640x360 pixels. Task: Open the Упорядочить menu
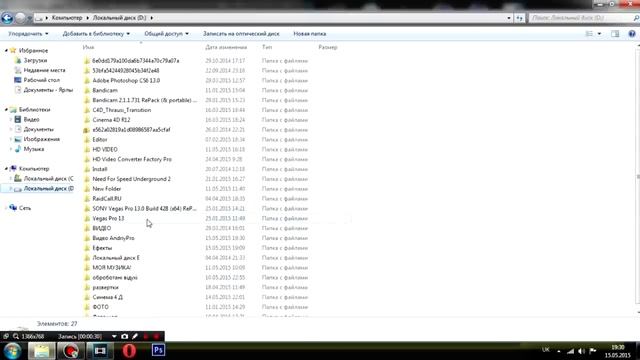click(28, 34)
